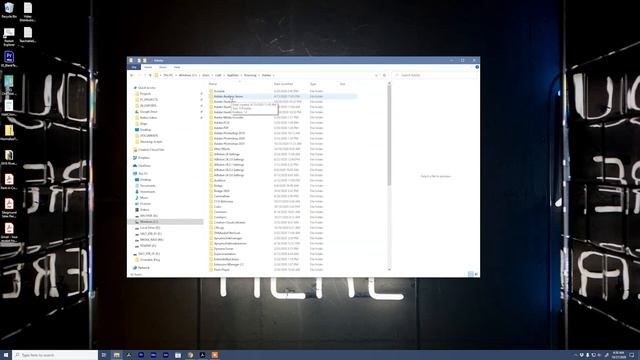Sort by the Size column header
Image resolution: width=640 pixels, height=360 pixels.
click(x=342, y=84)
